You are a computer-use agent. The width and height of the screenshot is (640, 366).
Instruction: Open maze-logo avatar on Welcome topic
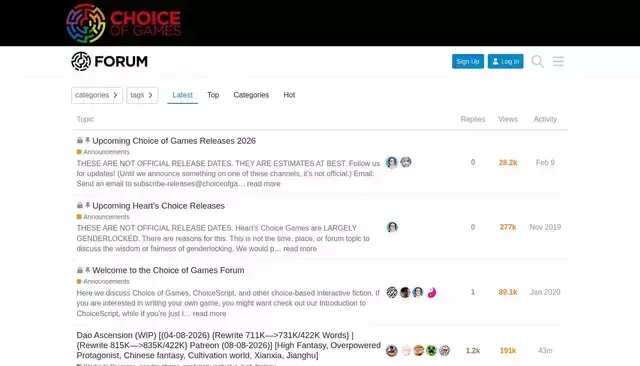click(x=392, y=292)
